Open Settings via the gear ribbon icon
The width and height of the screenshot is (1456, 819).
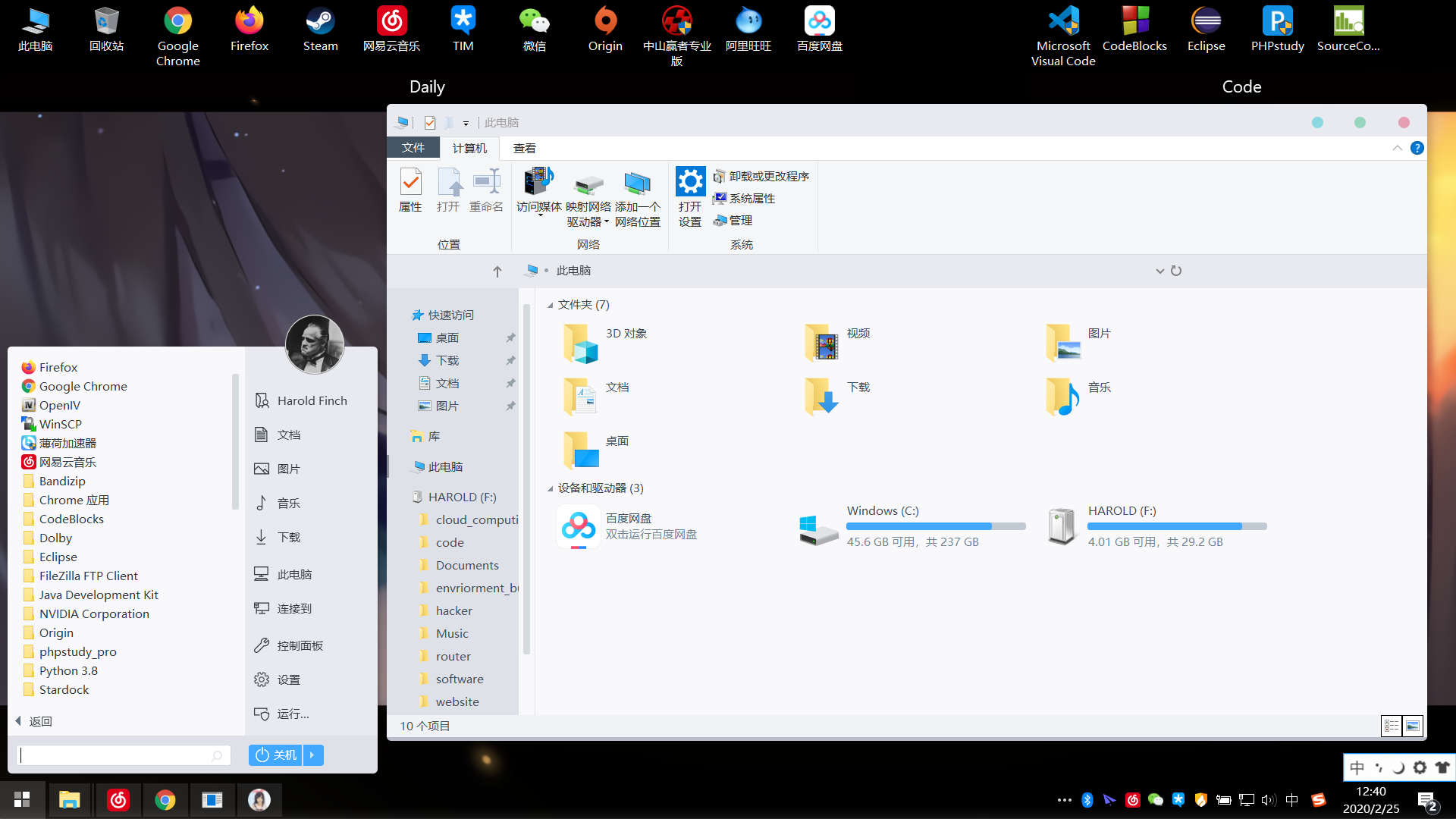pos(690,183)
